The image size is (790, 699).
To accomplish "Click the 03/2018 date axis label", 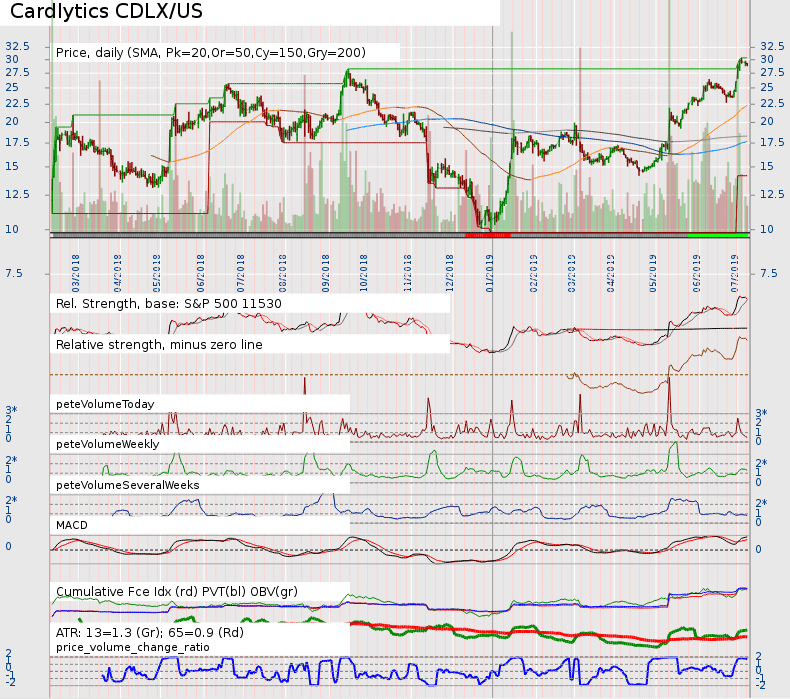I will tap(76, 273).
